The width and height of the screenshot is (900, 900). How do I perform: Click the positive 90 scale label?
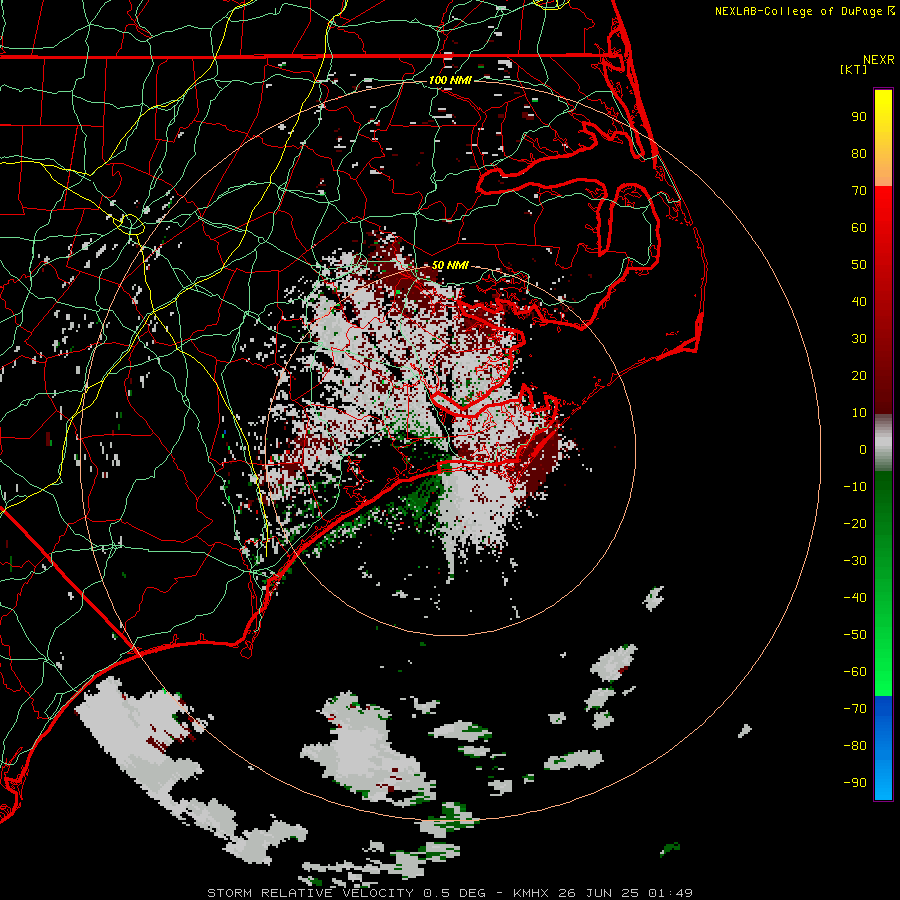coord(859,117)
